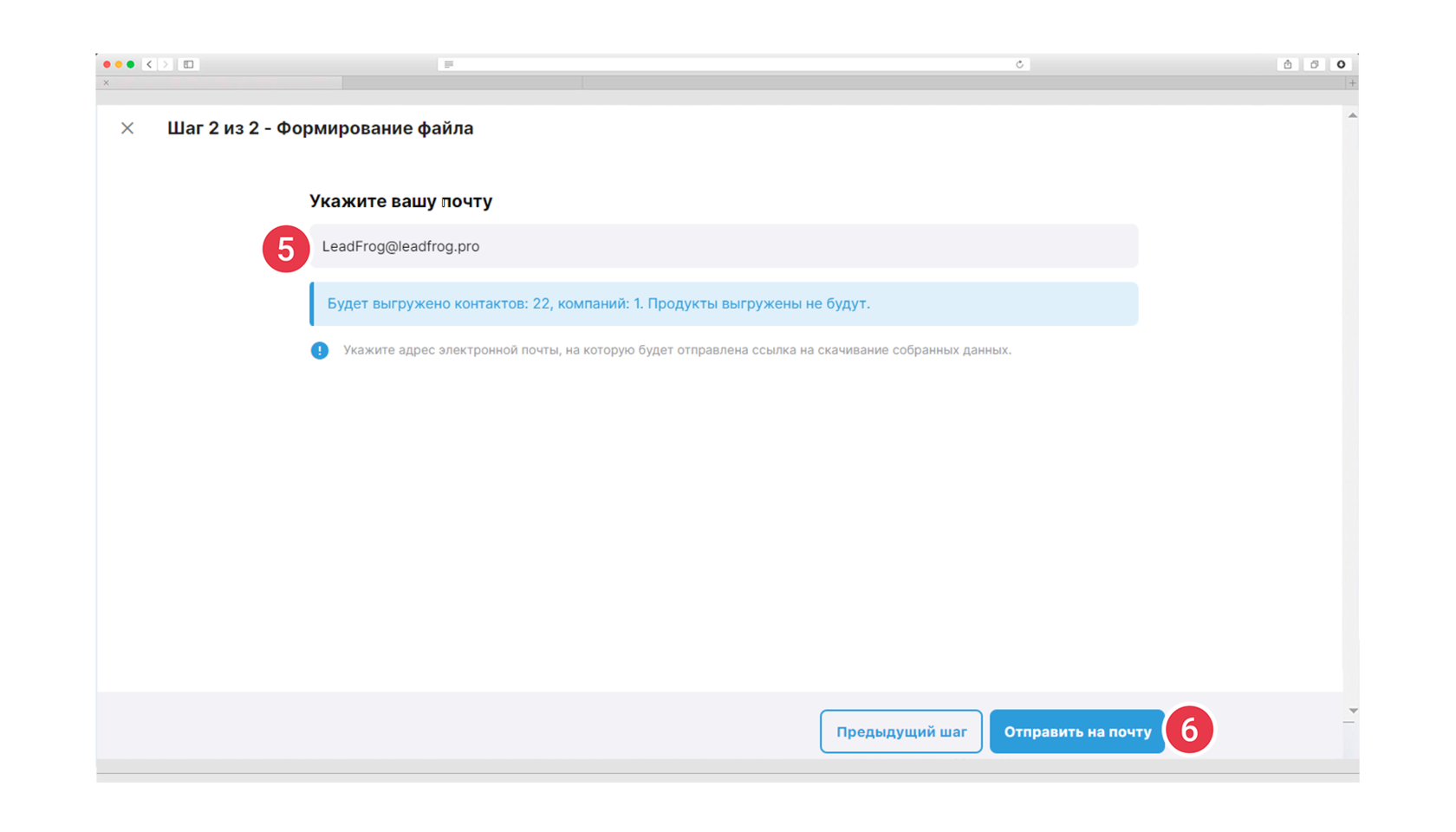Click the browser address bar

point(734,64)
